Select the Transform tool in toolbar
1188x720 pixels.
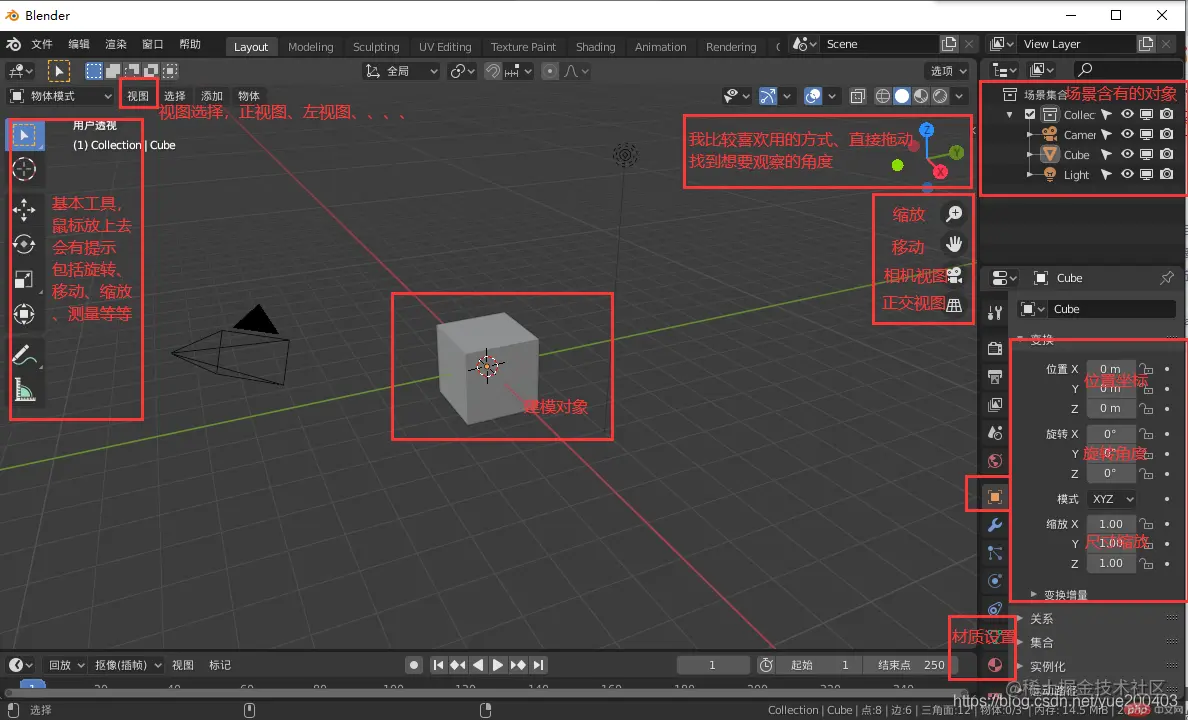pyautogui.click(x=24, y=313)
